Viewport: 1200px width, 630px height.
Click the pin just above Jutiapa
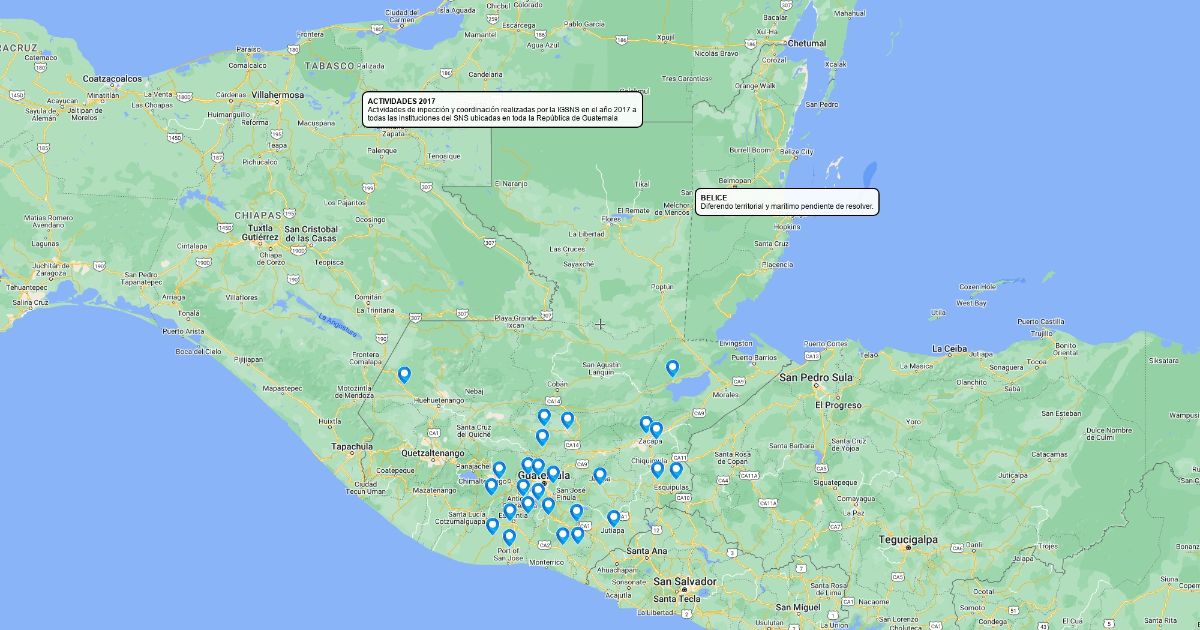click(x=613, y=518)
